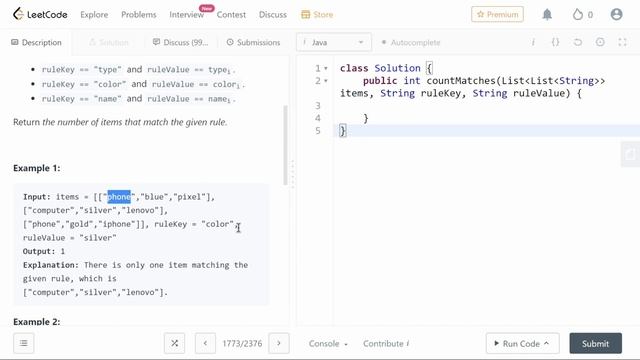
Task: Open the streak flame counter
Action: point(582,15)
